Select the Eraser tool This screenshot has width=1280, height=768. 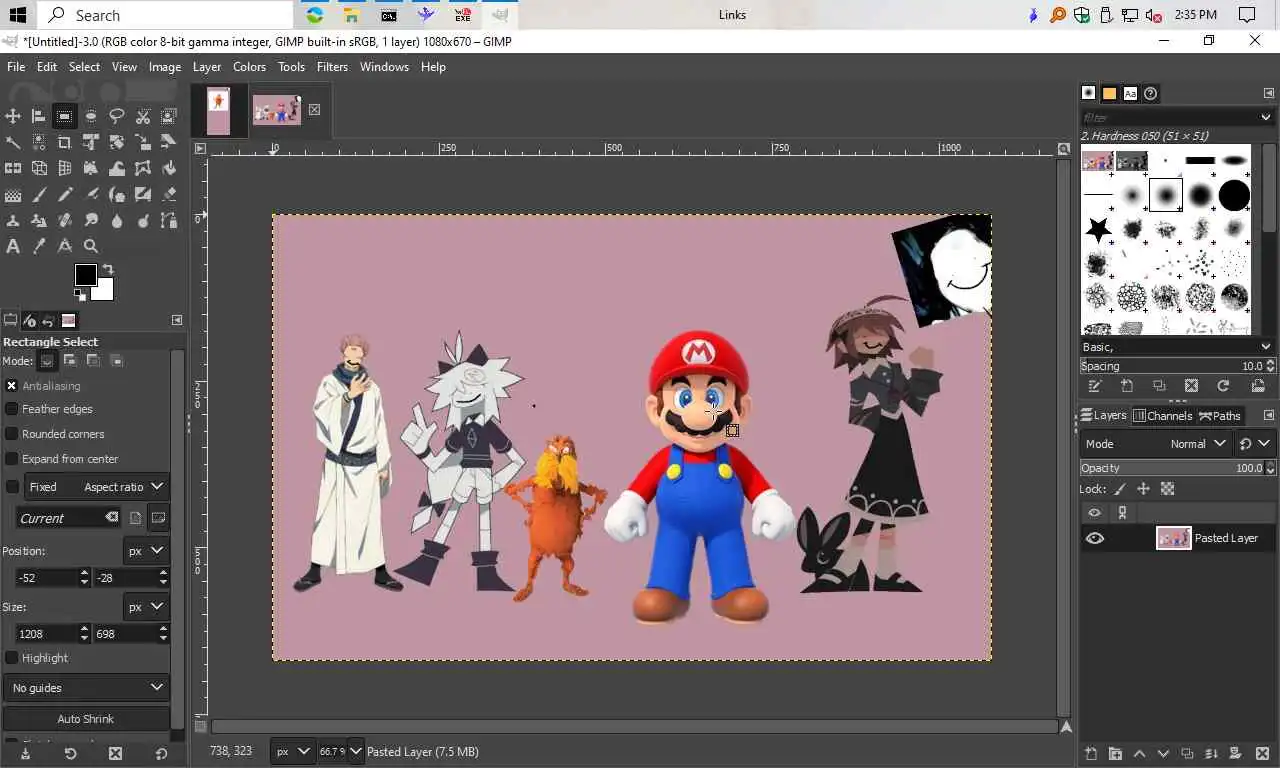(169, 194)
